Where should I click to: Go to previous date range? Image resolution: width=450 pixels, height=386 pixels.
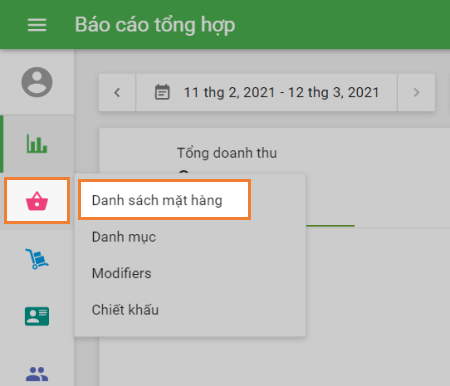pos(117,92)
